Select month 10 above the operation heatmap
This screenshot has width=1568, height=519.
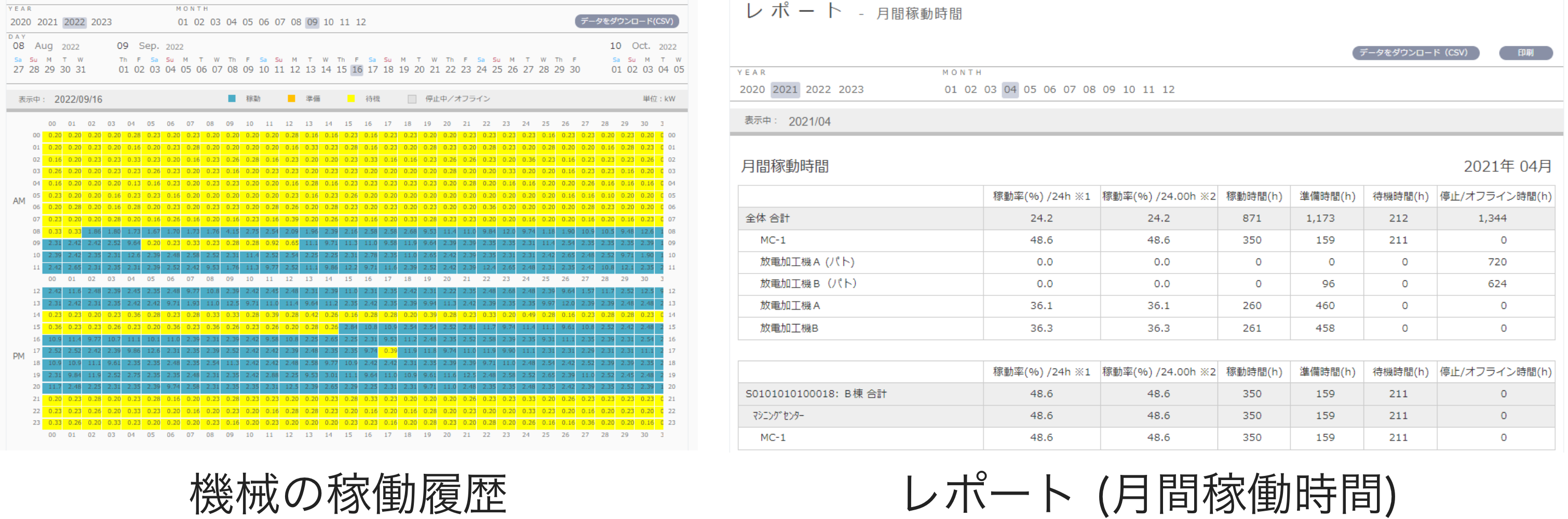[328, 22]
